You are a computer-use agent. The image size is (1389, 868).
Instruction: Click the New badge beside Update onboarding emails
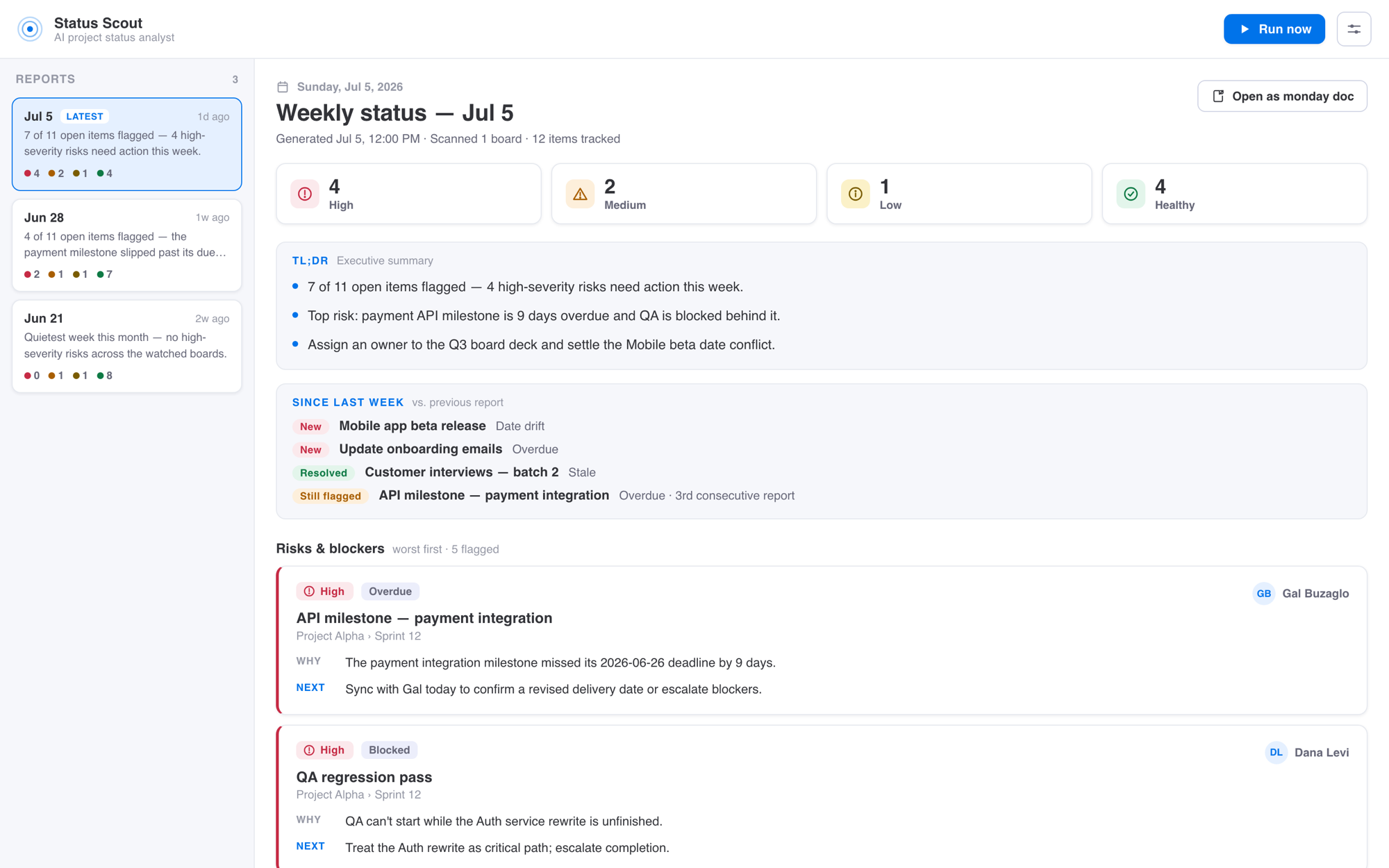tap(310, 449)
